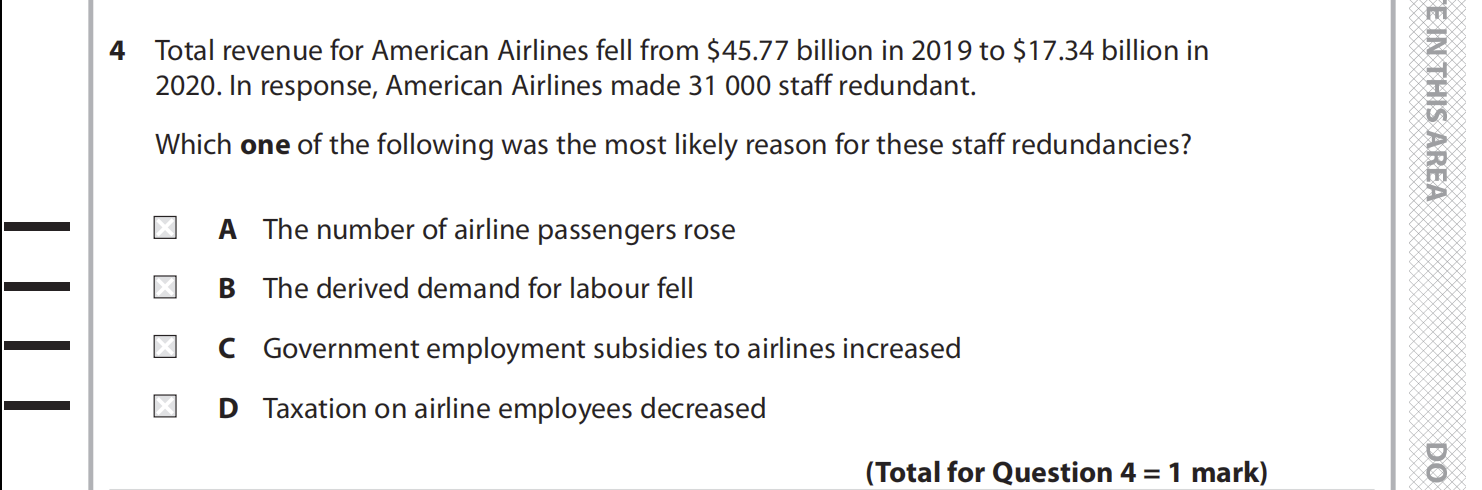
Task: Tick the checkbox for option A
Action: [x=165, y=229]
